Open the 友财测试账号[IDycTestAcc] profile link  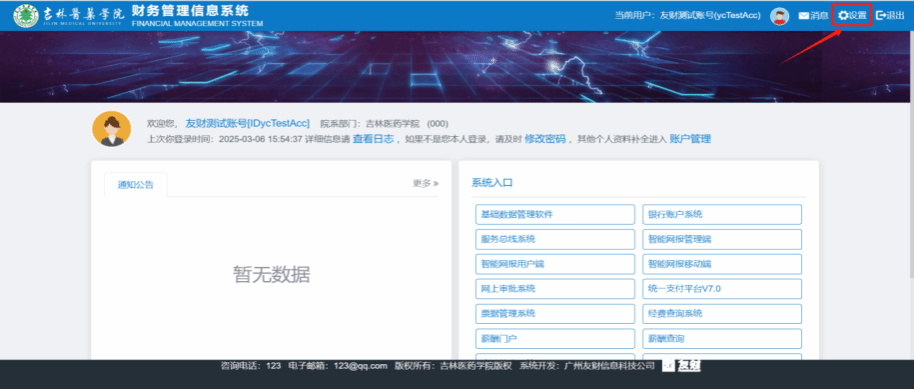247,123
